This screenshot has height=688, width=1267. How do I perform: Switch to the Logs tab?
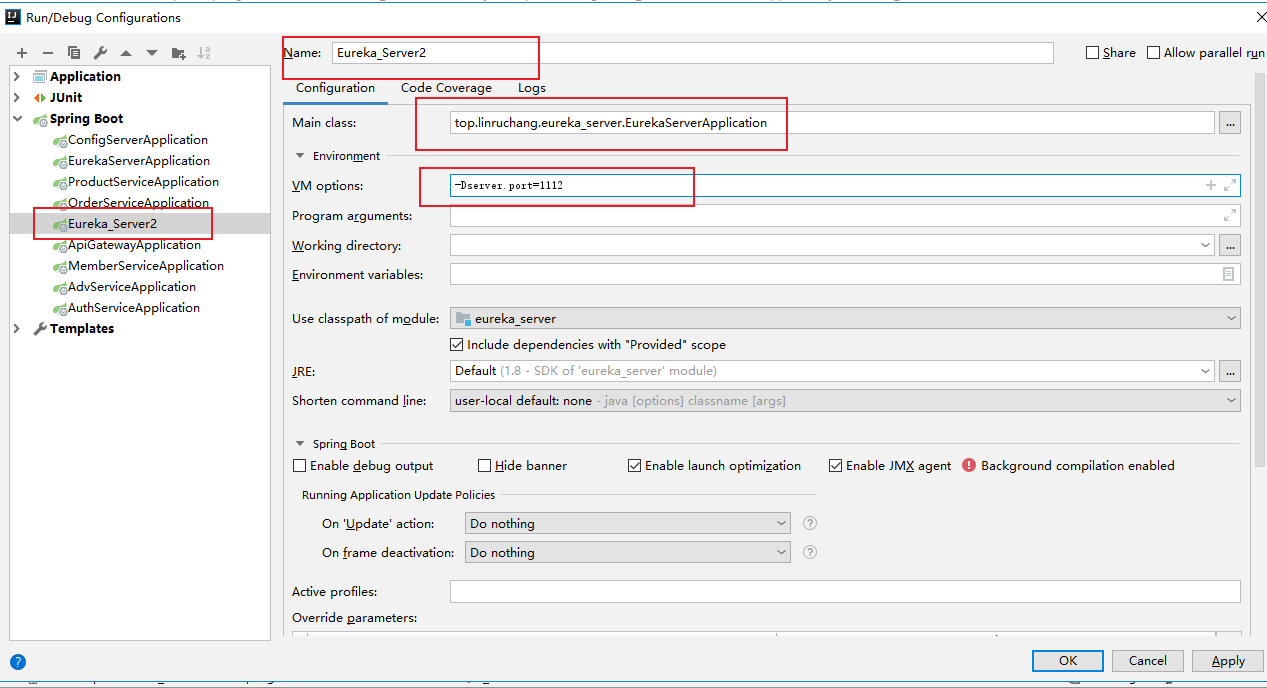532,88
